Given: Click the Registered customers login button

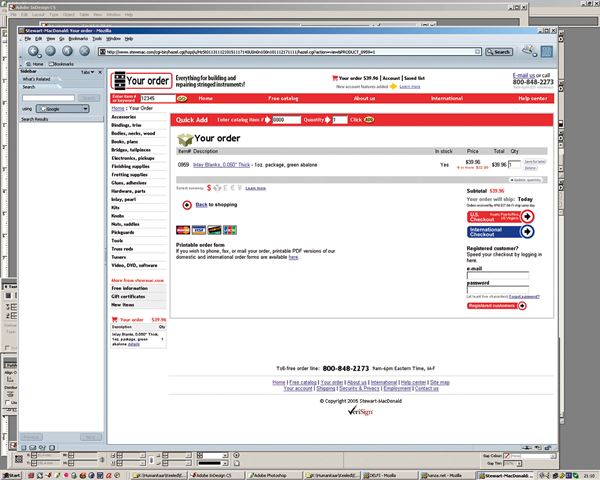Looking at the screenshot, I should coord(497,305).
